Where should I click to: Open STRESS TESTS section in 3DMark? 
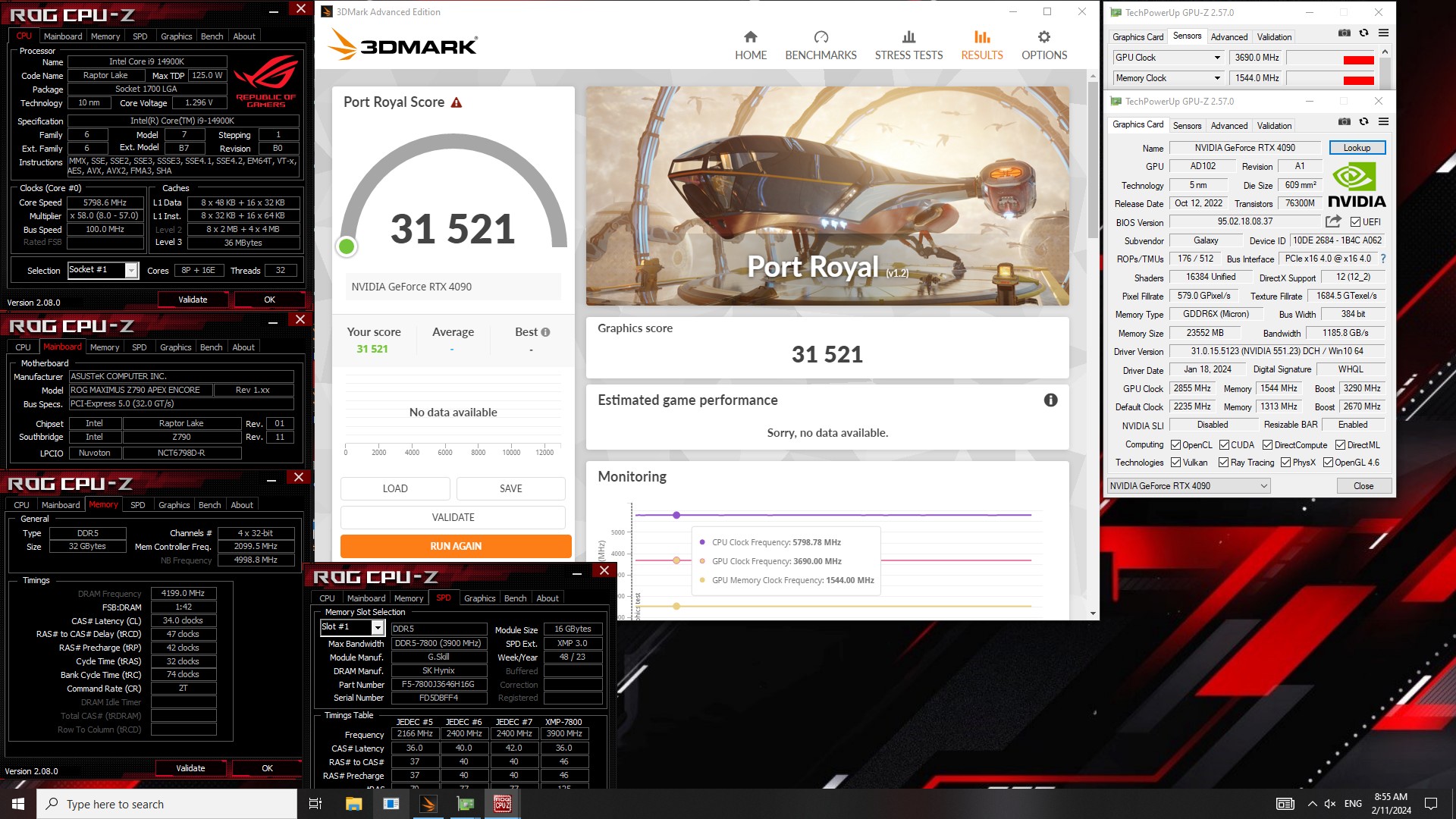click(908, 45)
